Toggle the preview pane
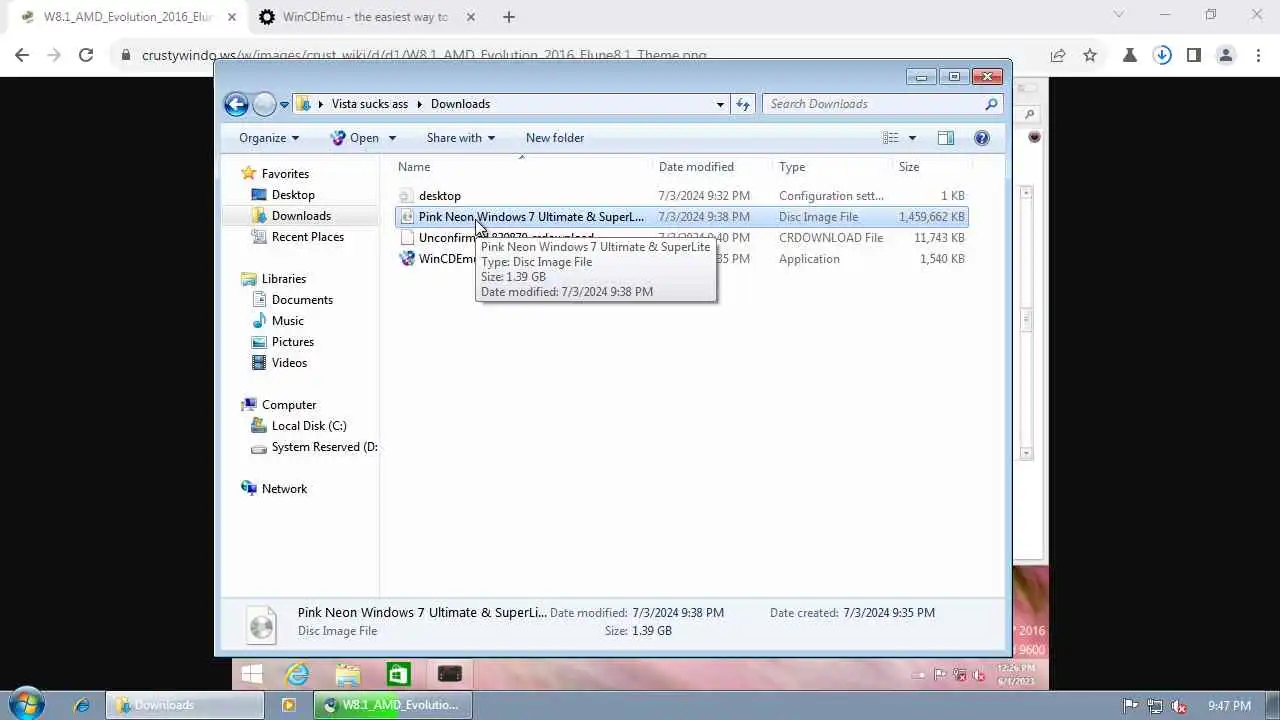 (x=946, y=138)
